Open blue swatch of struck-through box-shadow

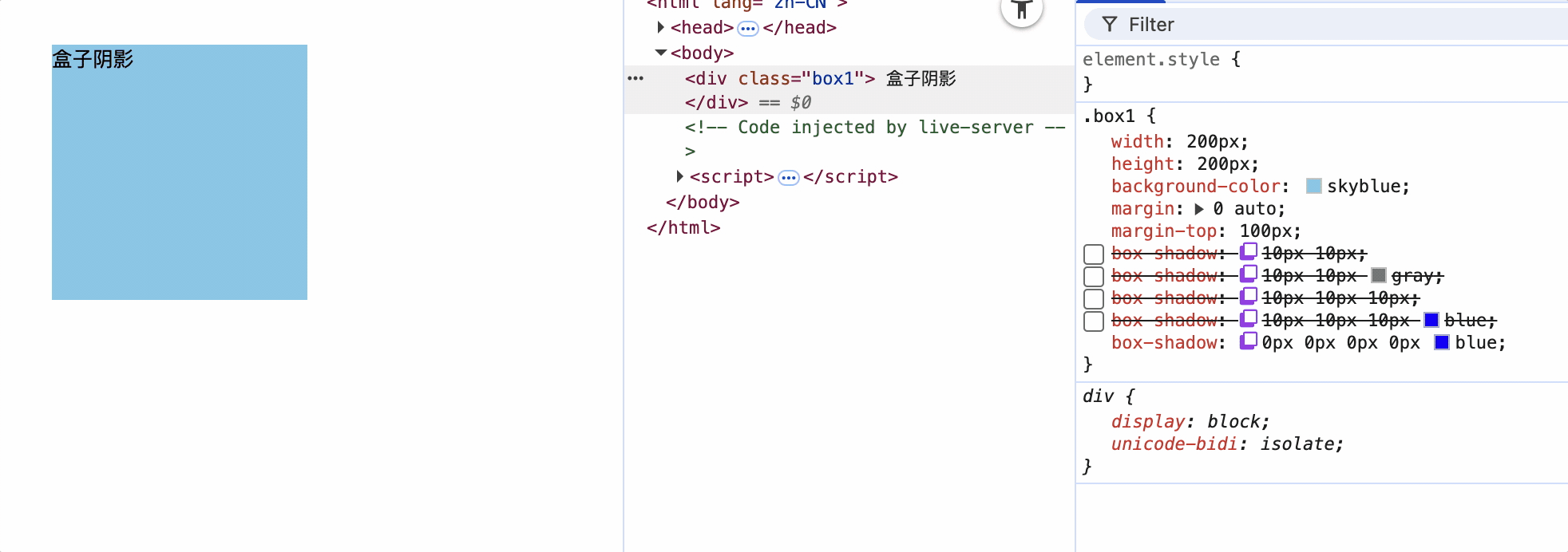click(x=1431, y=320)
